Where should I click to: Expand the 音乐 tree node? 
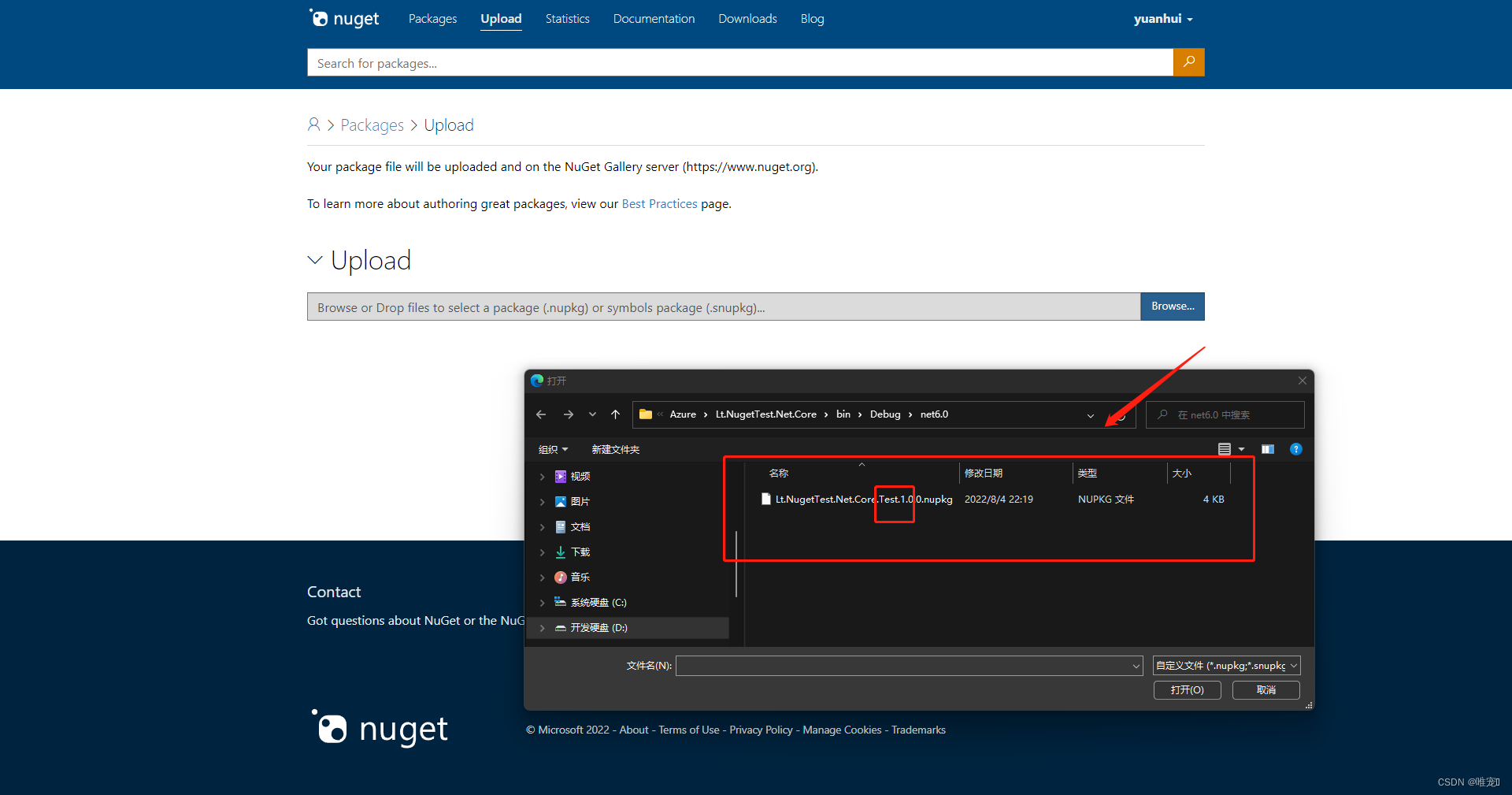pyautogui.click(x=542, y=577)
